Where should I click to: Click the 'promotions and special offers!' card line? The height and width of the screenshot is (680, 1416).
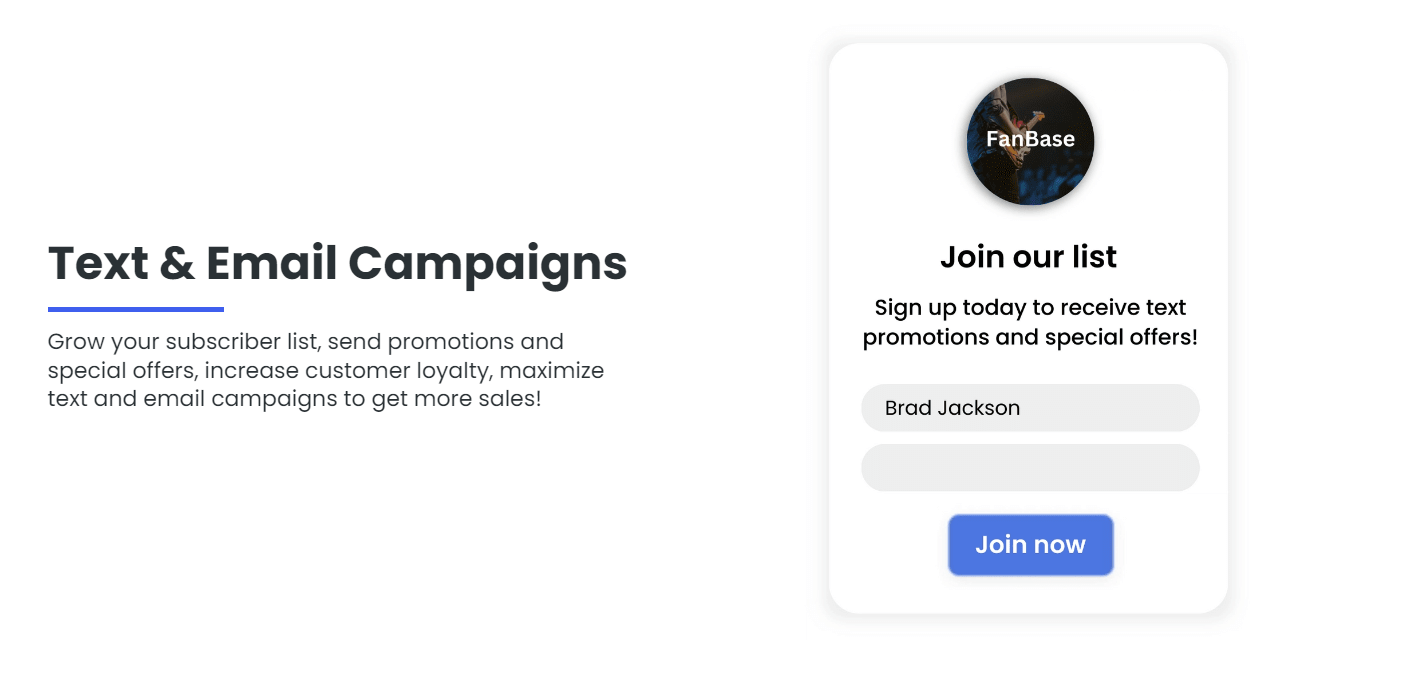point(1030,337)
